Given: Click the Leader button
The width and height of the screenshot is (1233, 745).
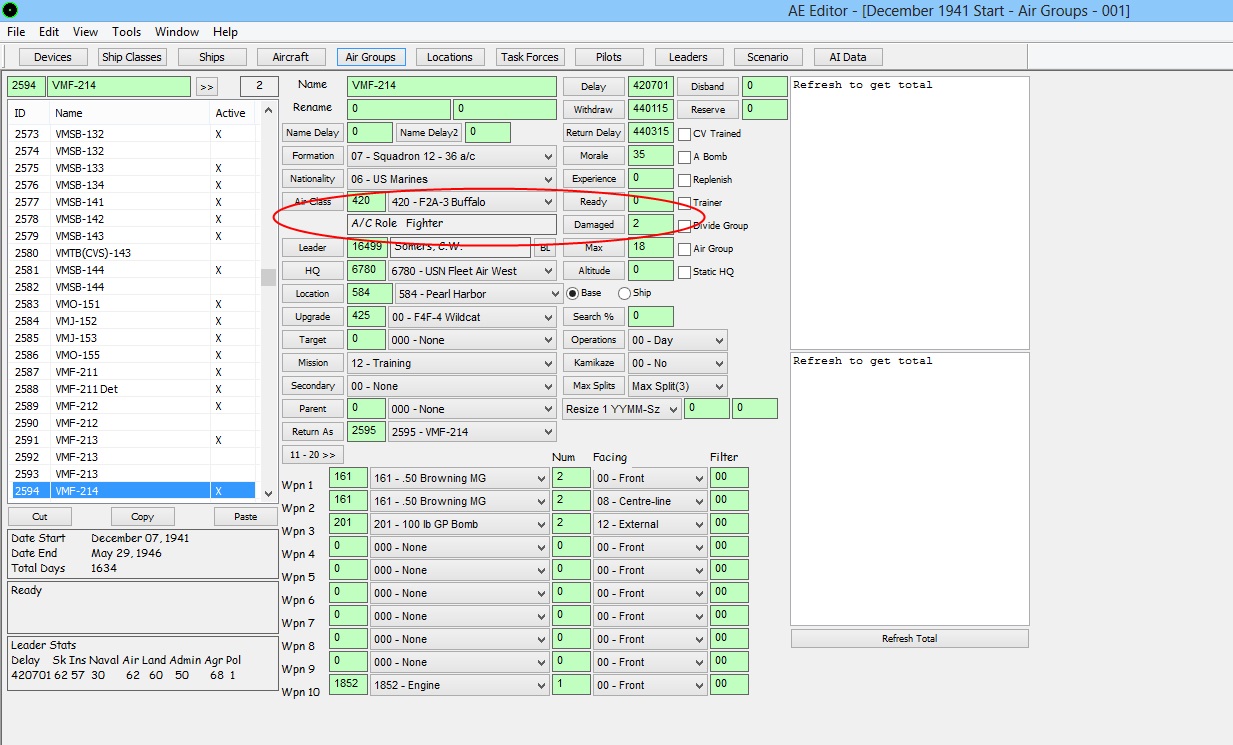Looking at the screenshot, I should click(x=312, y=248).
